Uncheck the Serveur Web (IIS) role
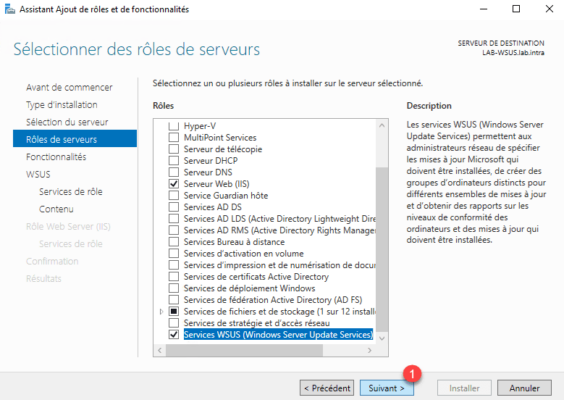Viewport: 564px width, 400px height. tap(174, 184)
